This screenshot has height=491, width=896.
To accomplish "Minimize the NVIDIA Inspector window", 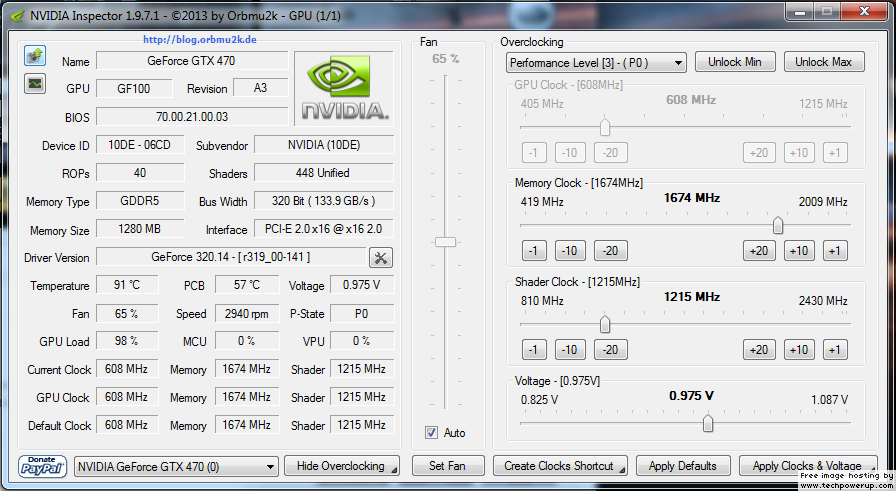I will click(x=800, y=12).
